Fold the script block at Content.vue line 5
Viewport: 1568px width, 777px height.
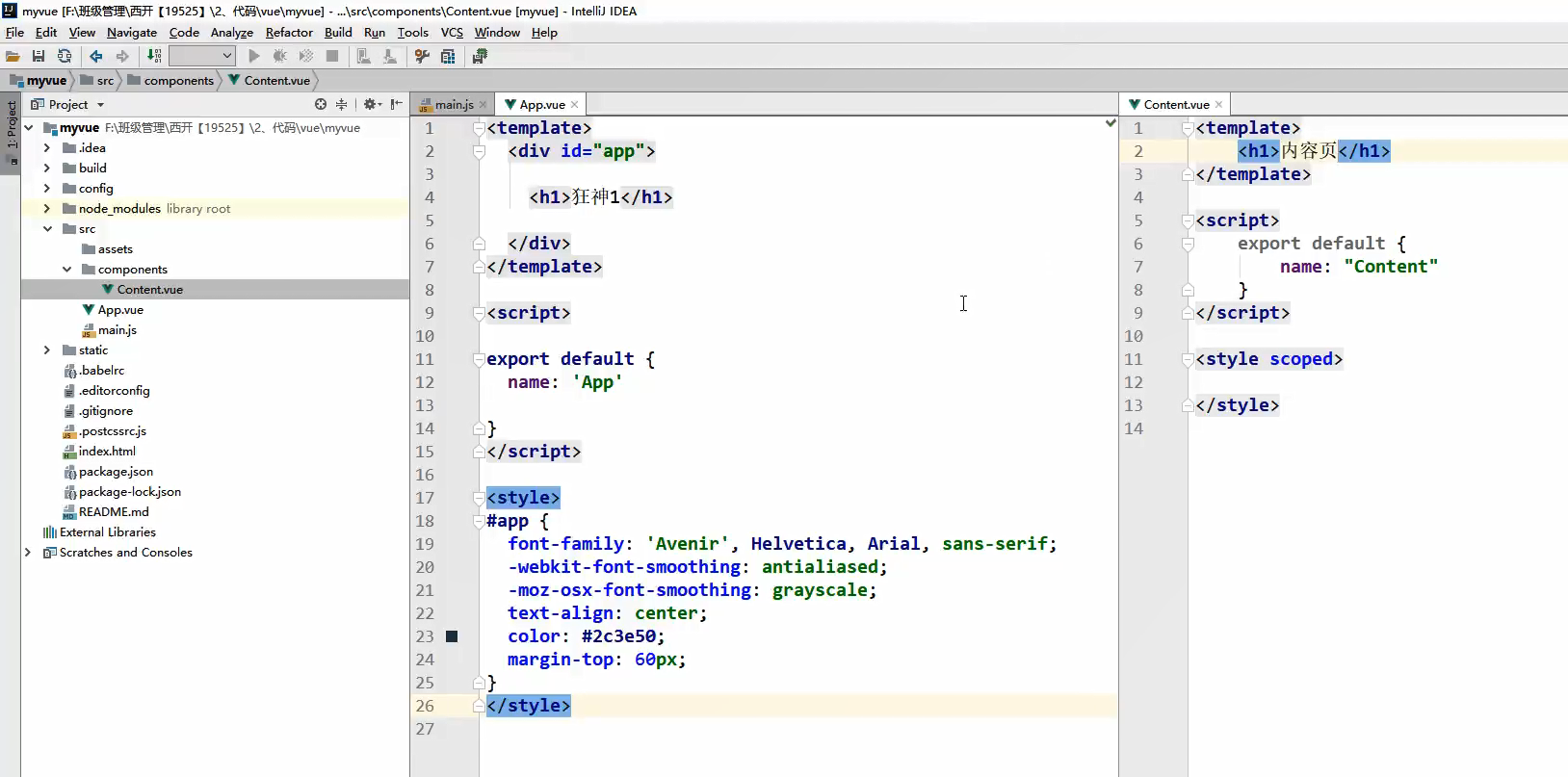pos(1188,220)
